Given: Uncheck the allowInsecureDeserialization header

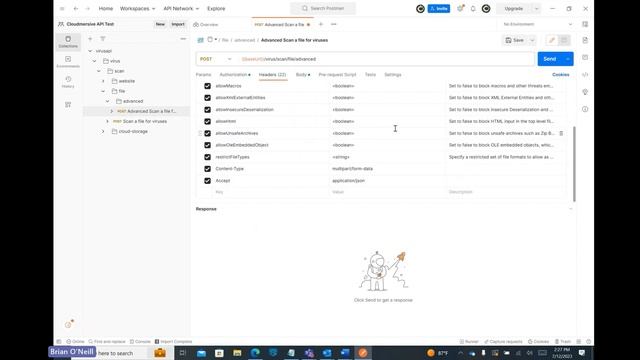Looking at the screenshot, I should point(207,110).
